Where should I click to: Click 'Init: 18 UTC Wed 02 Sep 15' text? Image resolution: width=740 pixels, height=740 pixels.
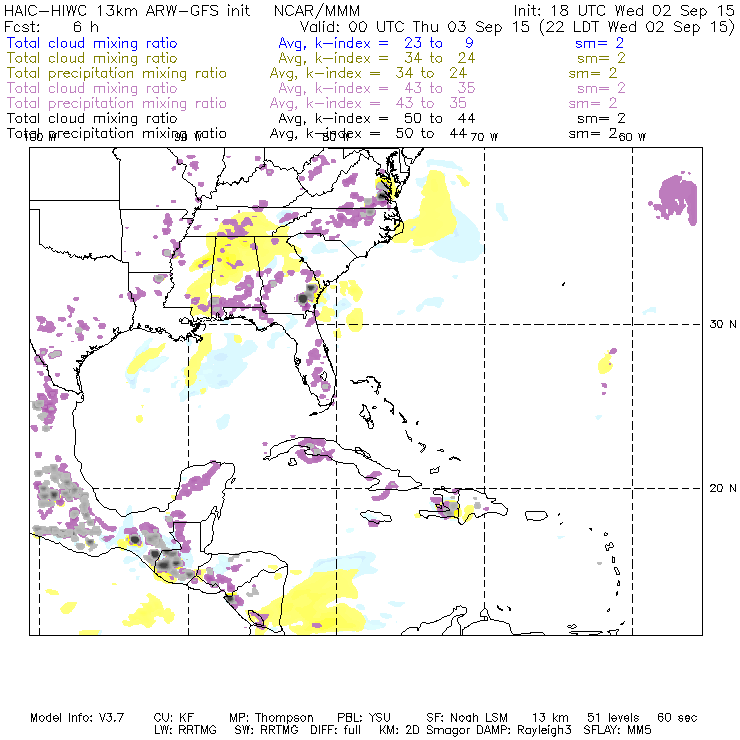tap(624, 10)
